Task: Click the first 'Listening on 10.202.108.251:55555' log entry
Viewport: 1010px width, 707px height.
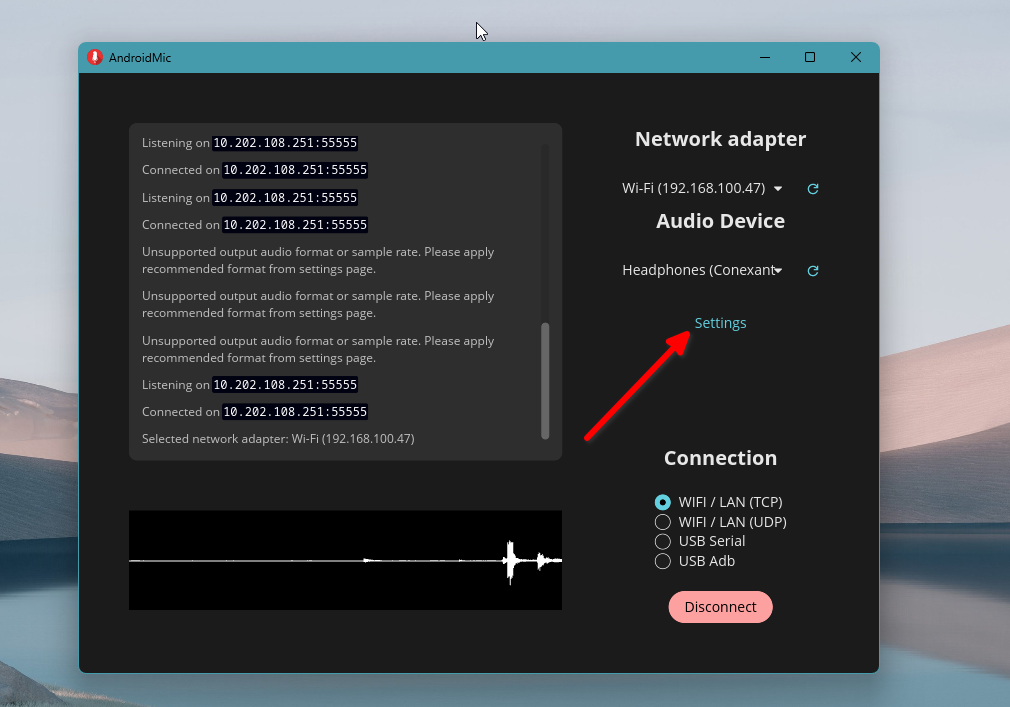Action: pyautogui.click(x=249, y=142)
